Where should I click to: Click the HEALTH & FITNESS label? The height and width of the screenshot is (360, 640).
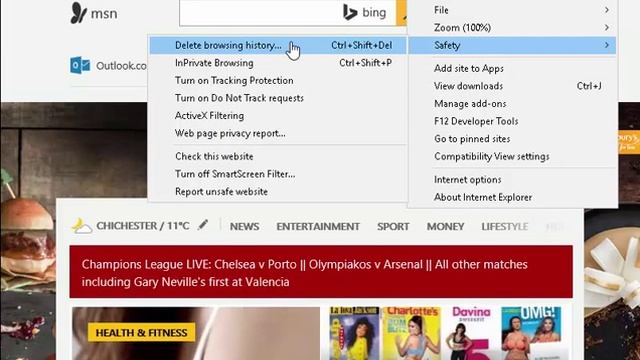point(141,333)
